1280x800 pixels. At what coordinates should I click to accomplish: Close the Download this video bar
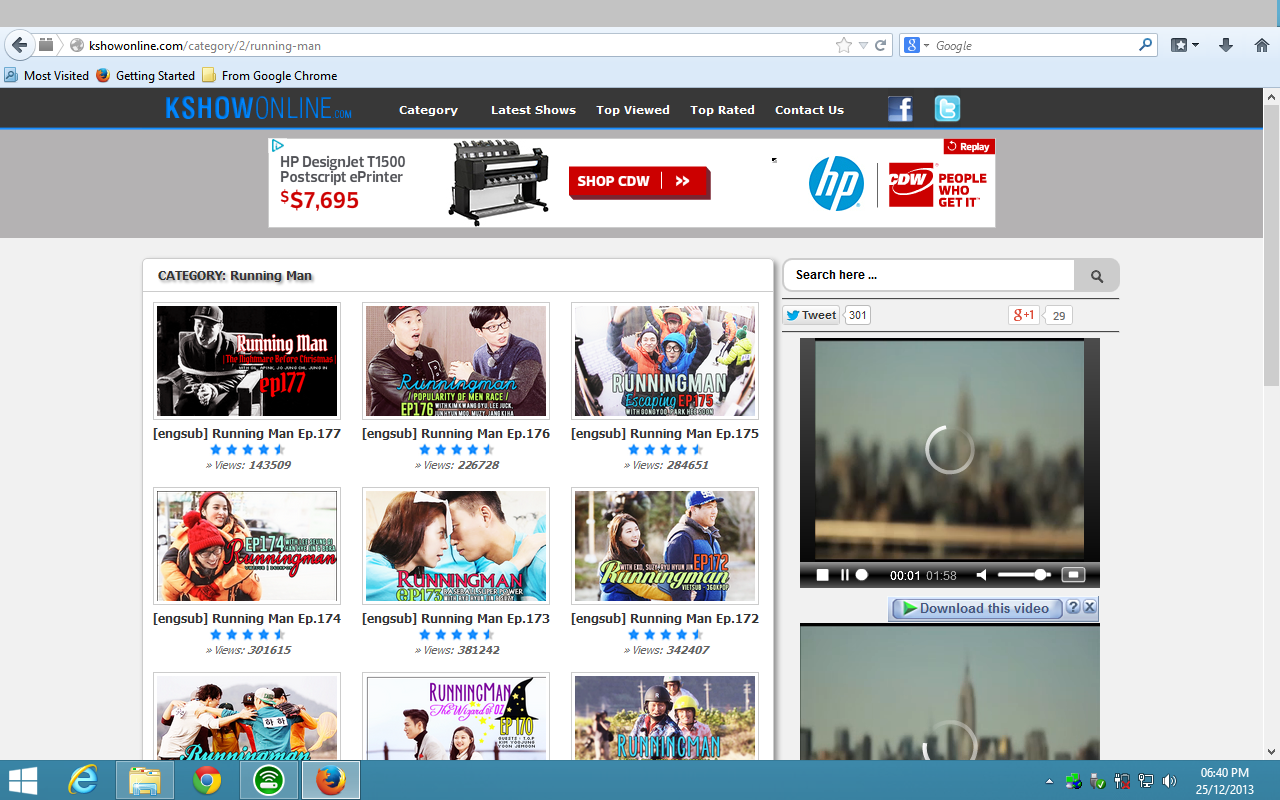click(x=1090, y=607)
